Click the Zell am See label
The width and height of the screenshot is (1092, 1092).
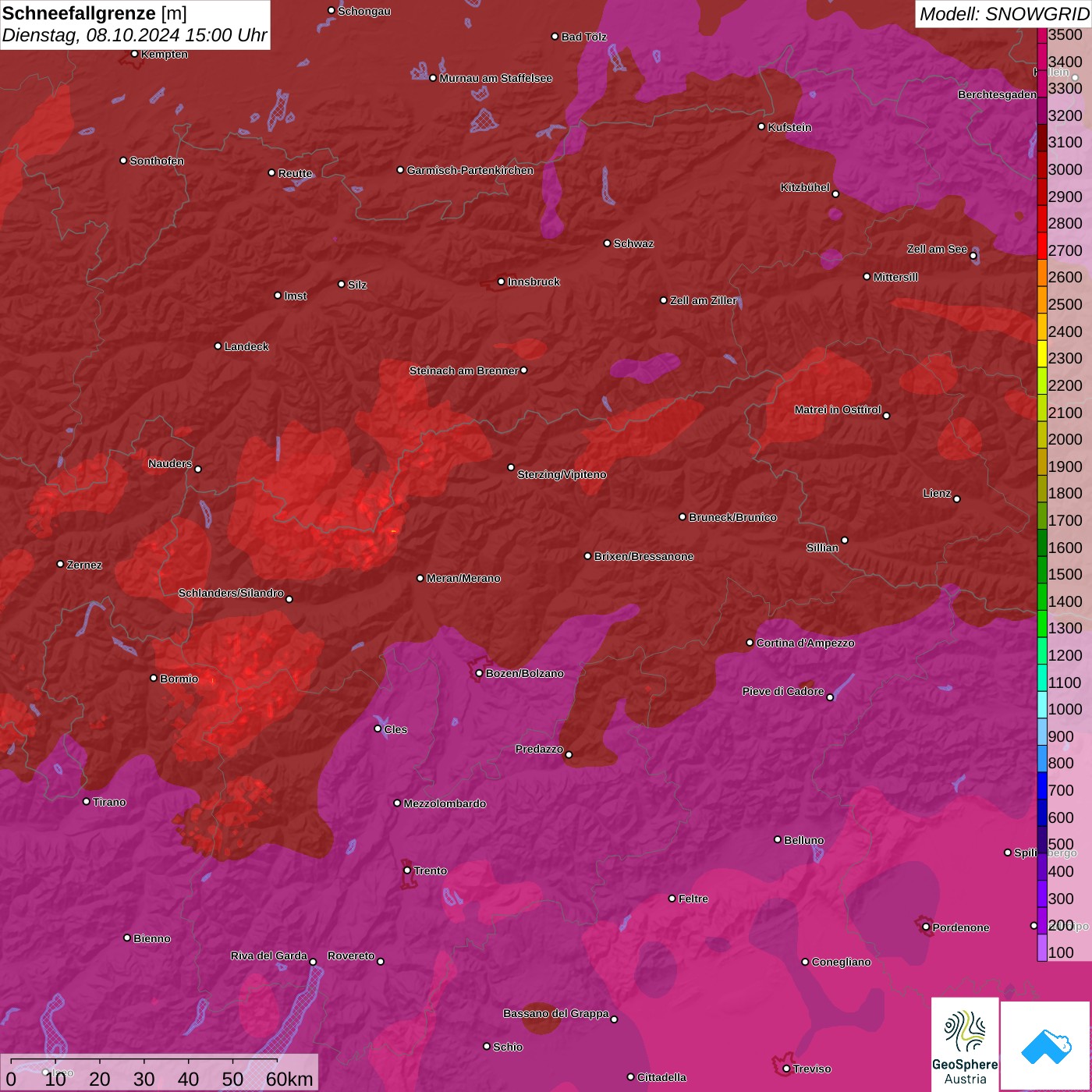[x=937, y=249]
